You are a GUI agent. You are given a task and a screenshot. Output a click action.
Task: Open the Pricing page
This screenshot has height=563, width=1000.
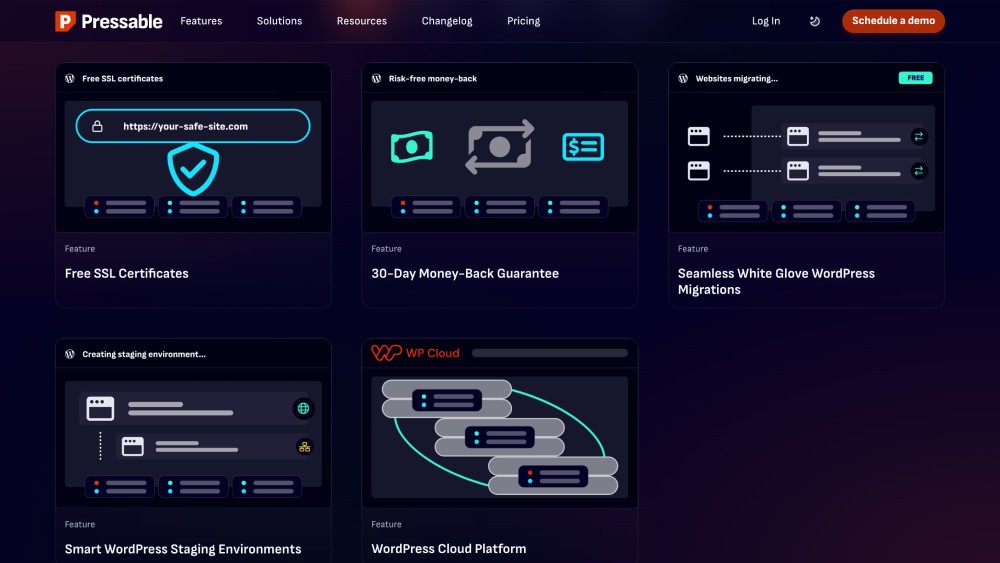(x=524, y=21)
